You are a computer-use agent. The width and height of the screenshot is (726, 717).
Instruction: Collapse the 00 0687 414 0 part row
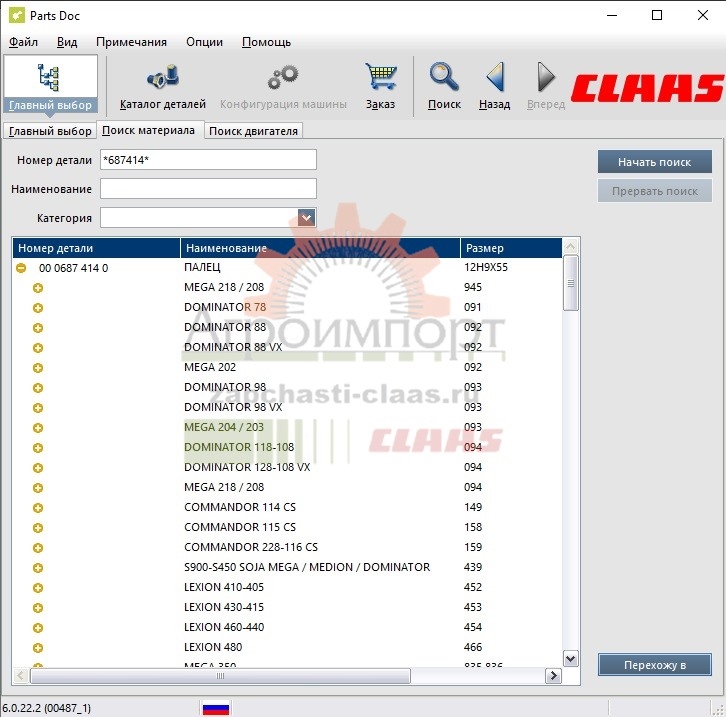21,268
